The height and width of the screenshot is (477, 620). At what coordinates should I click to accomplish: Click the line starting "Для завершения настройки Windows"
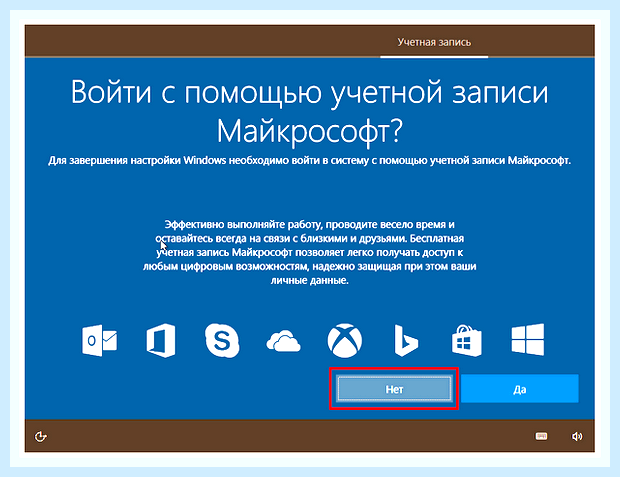click(x=310, y=161)
